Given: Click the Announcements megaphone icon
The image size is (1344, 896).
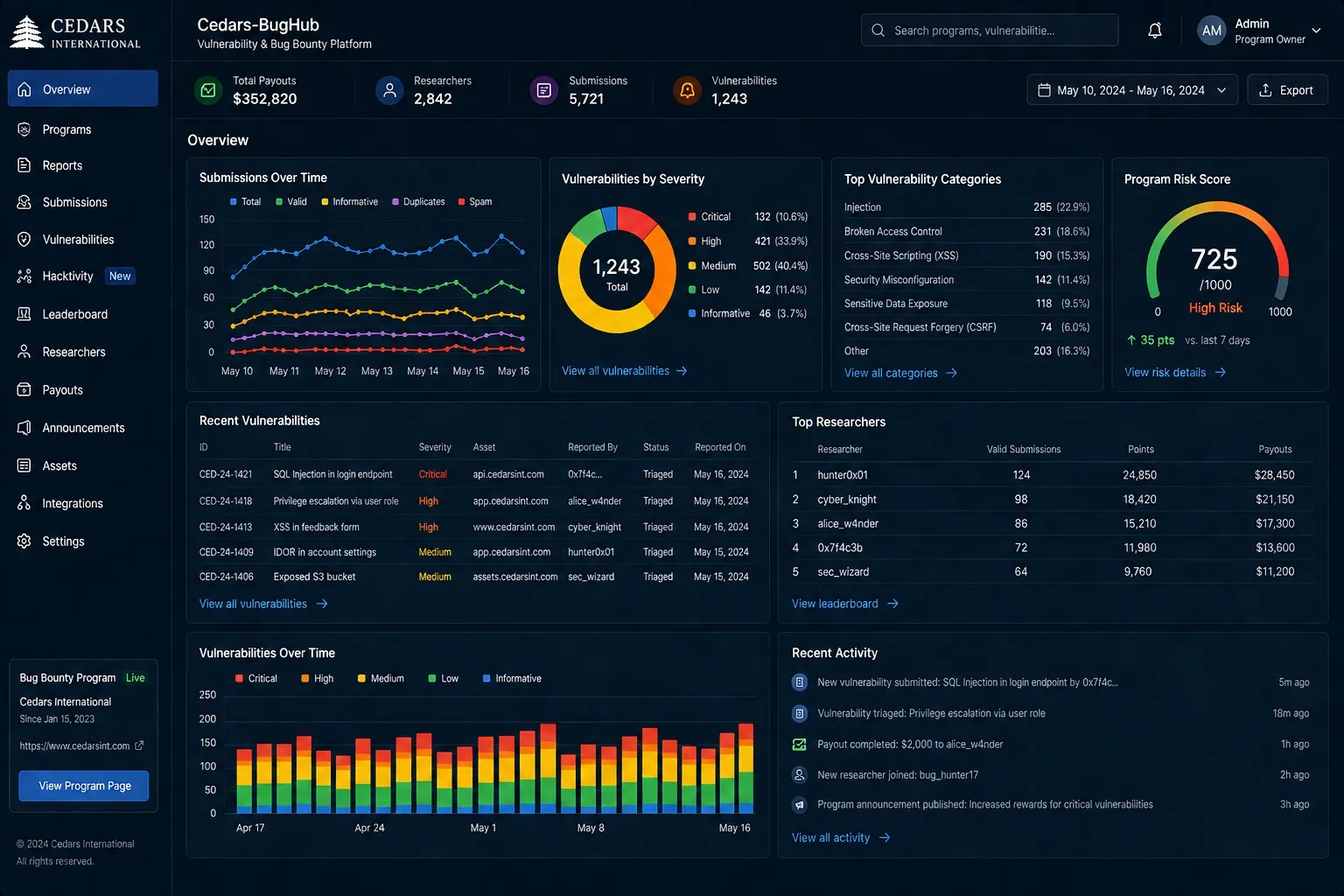Looking at the screenshot, I should [x=24, y=428].
